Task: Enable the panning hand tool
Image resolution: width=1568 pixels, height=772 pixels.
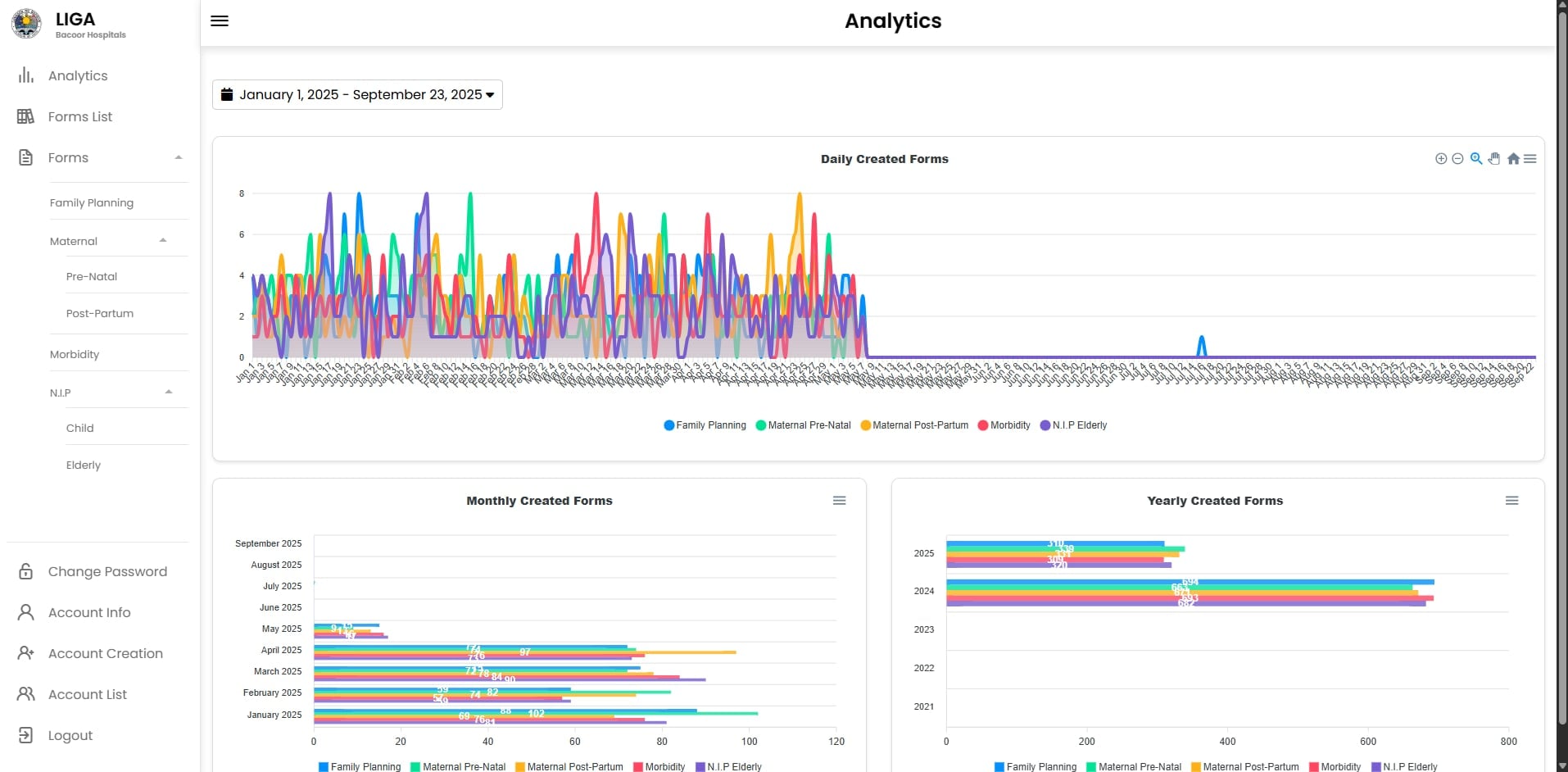Action: 1494,159
